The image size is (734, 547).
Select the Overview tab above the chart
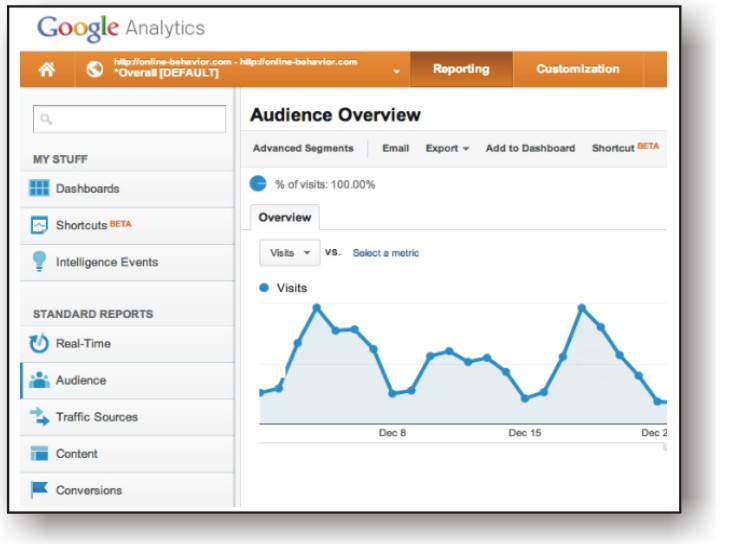click(x=284, y=217)
